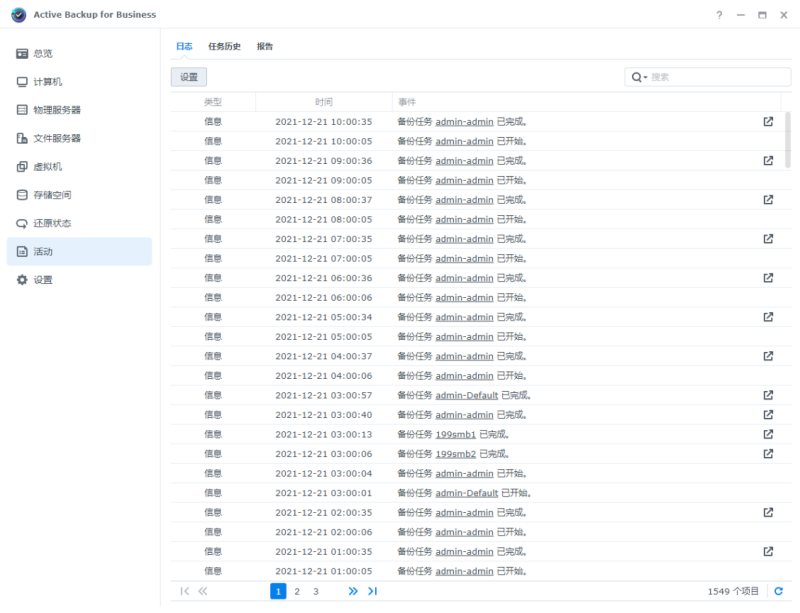Screen dimensions: 800x613
Task: Click the 设置 button above the log table
Action: pos(189,77)
